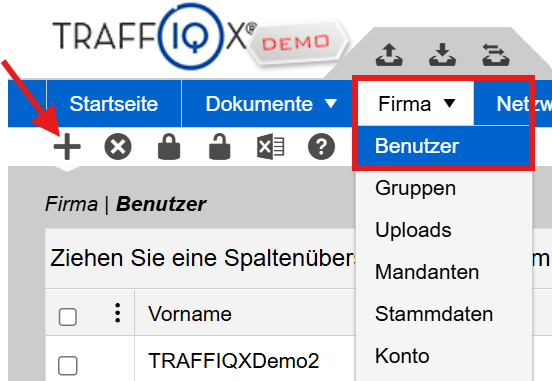Click the Firma | Benutzer breadcrumb heading
Viewport: 552px width, 381px height.
coord(126,204)
